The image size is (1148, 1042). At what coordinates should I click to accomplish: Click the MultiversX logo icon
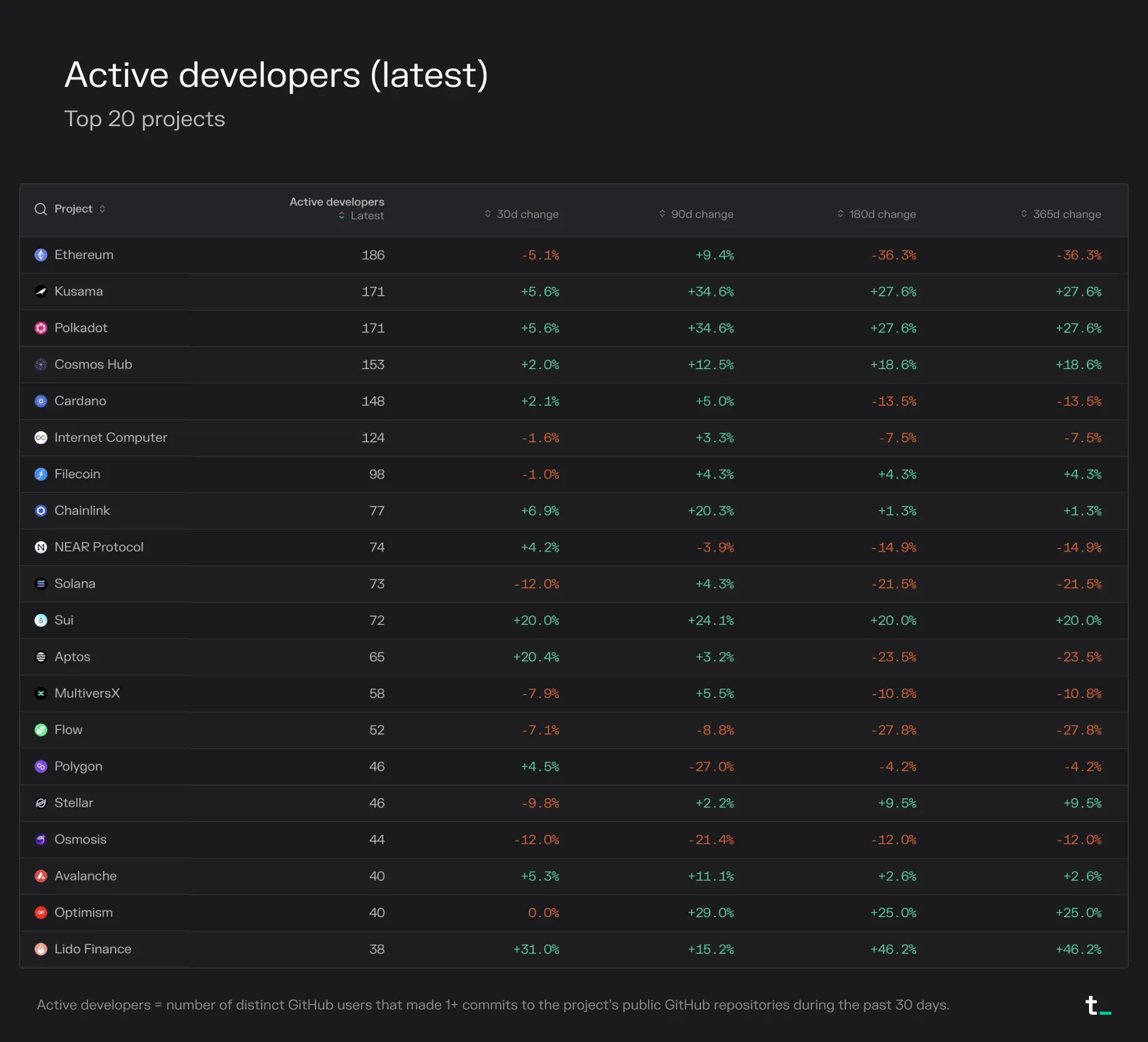(41, 693)
